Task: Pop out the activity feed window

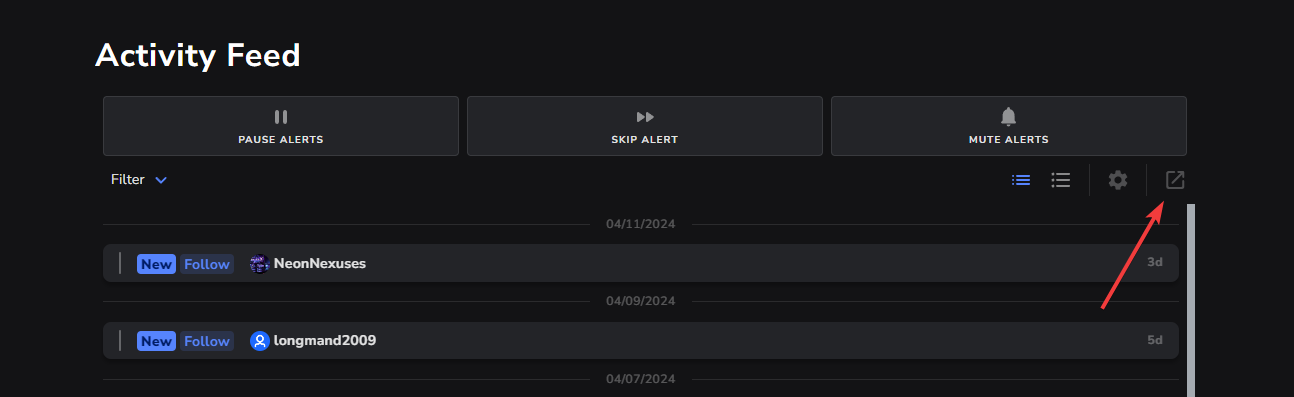Action: pos(1175,180)
